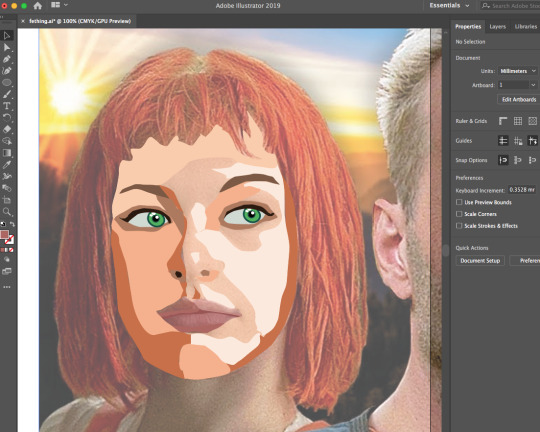Select the Pen tool
The height and width of the screenshot is (432, 540).
pos(7,59)
